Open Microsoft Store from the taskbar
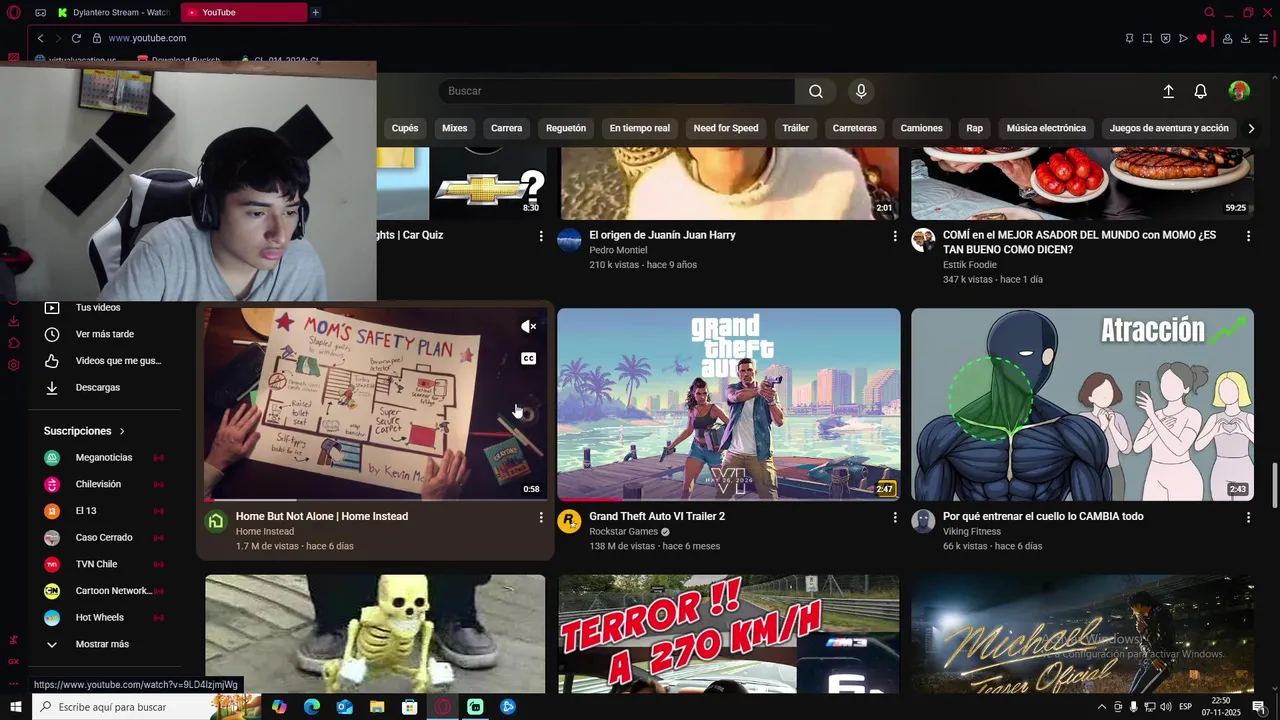 (x=410, y=707)
